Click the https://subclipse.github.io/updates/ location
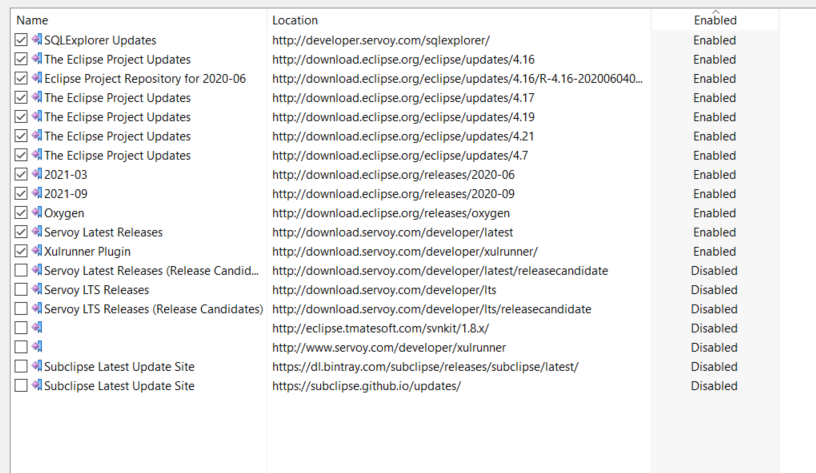 point(366,386)
